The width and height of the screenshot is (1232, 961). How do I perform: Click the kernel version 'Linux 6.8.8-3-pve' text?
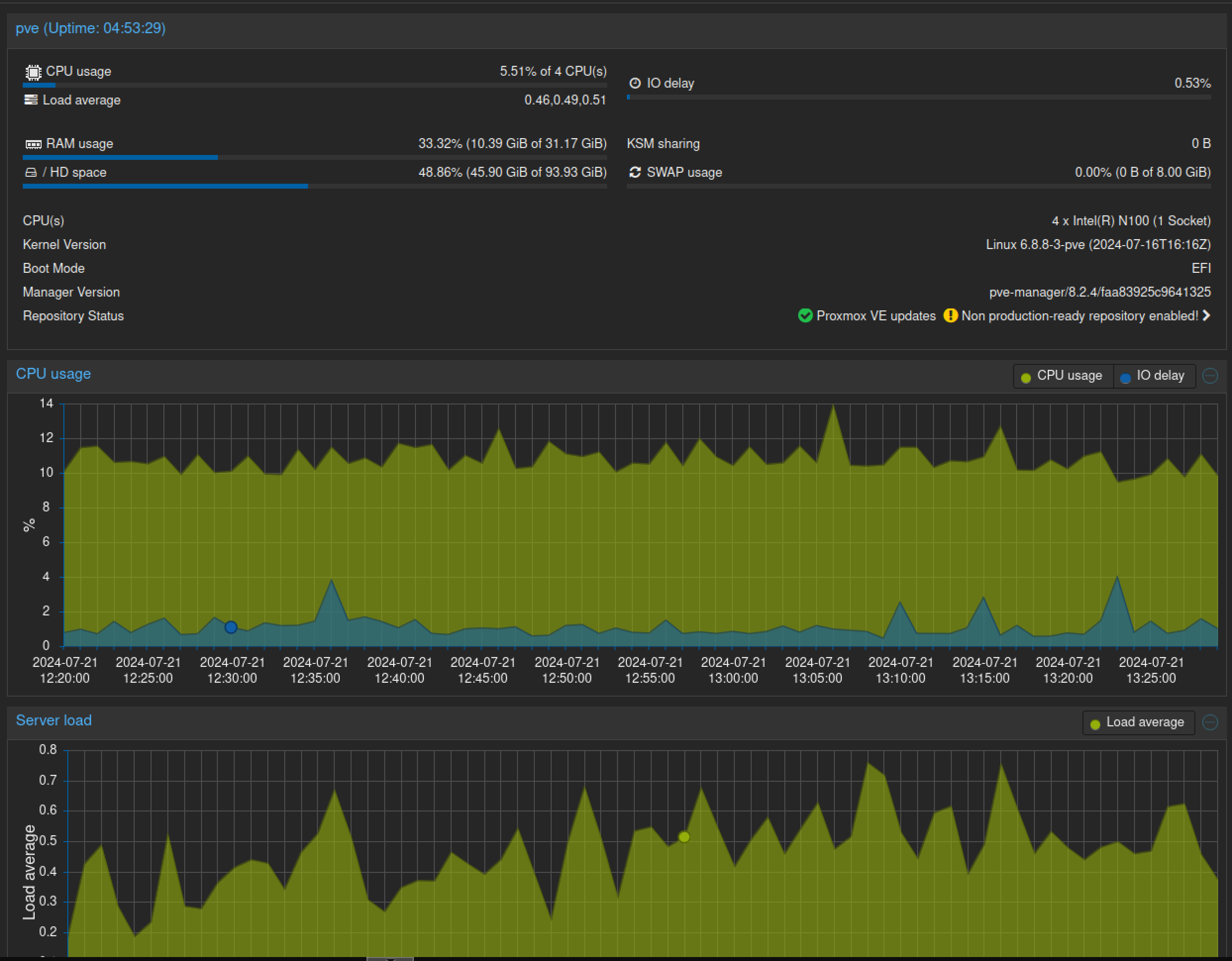point(1036,245)
